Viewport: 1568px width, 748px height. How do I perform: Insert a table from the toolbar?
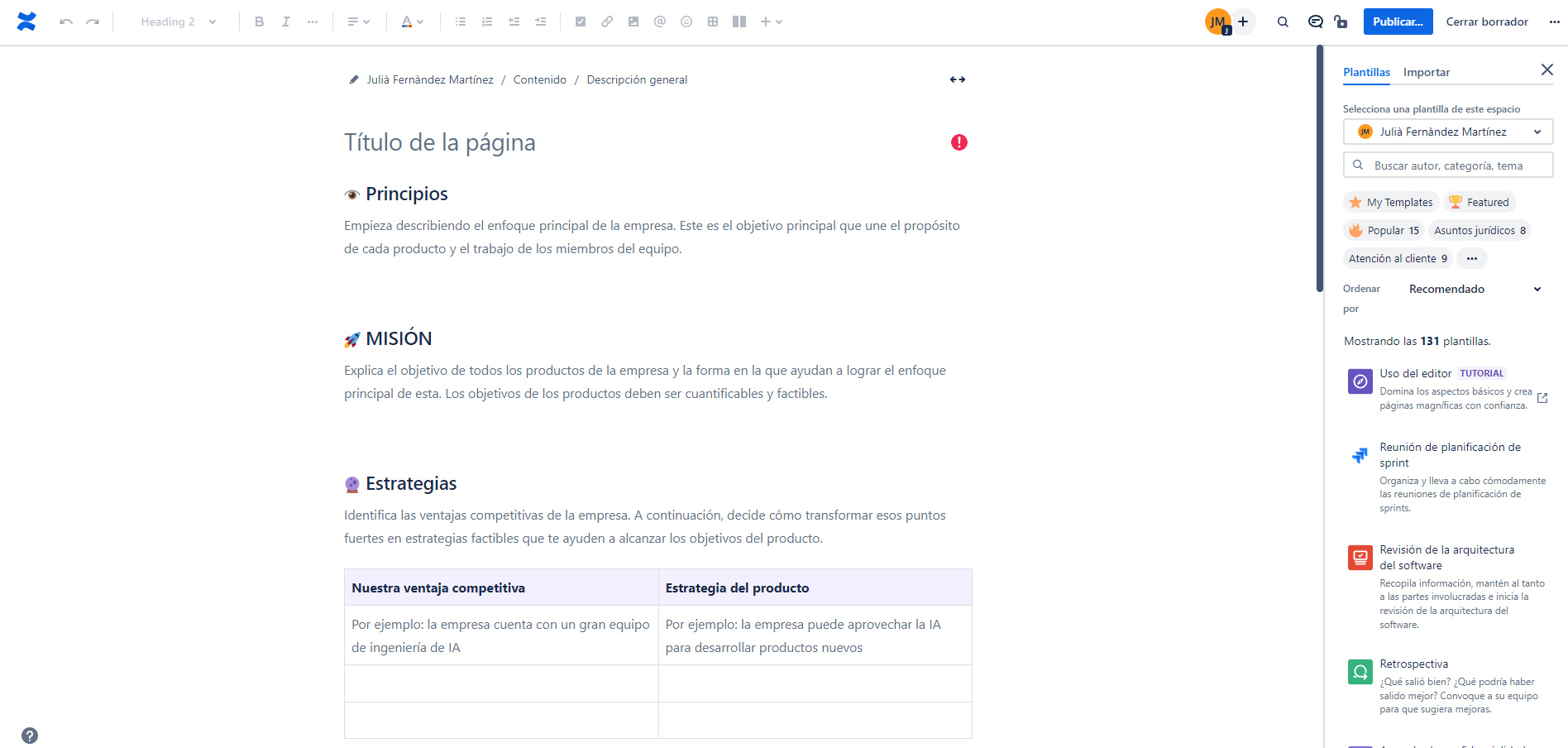(713, 22)
